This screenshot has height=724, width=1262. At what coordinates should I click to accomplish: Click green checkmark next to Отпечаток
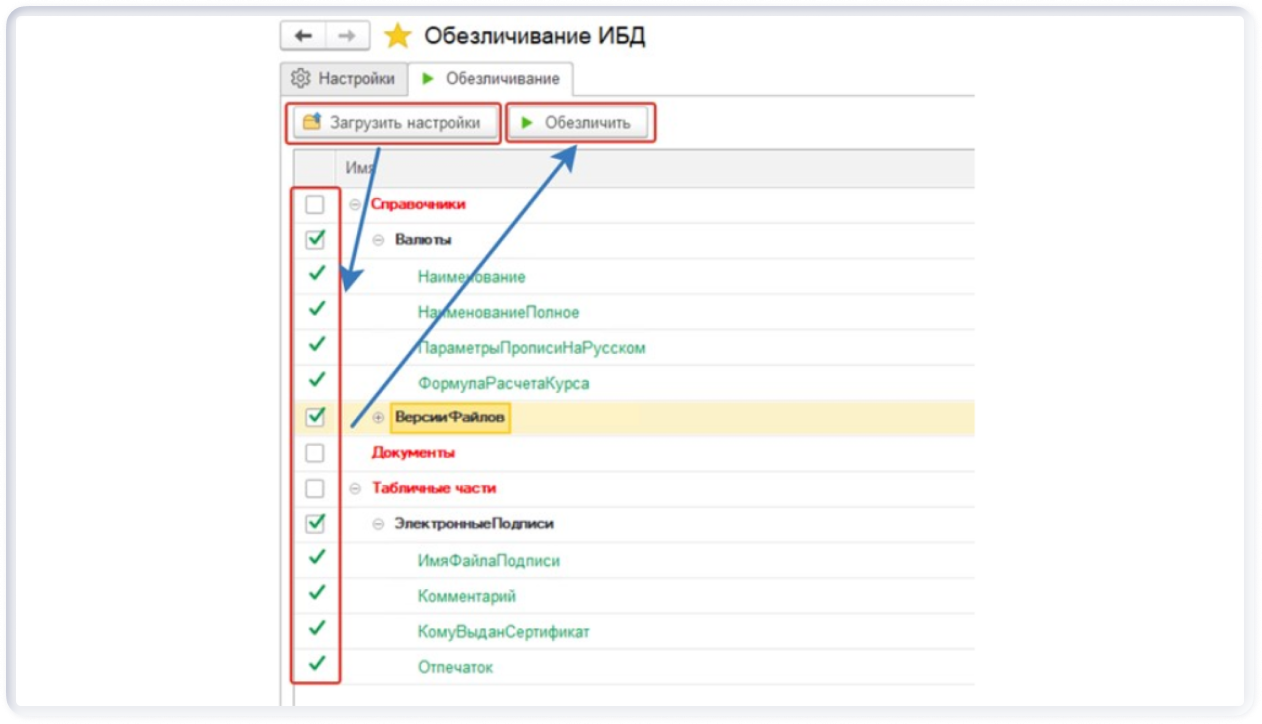(x=316, y=664)
